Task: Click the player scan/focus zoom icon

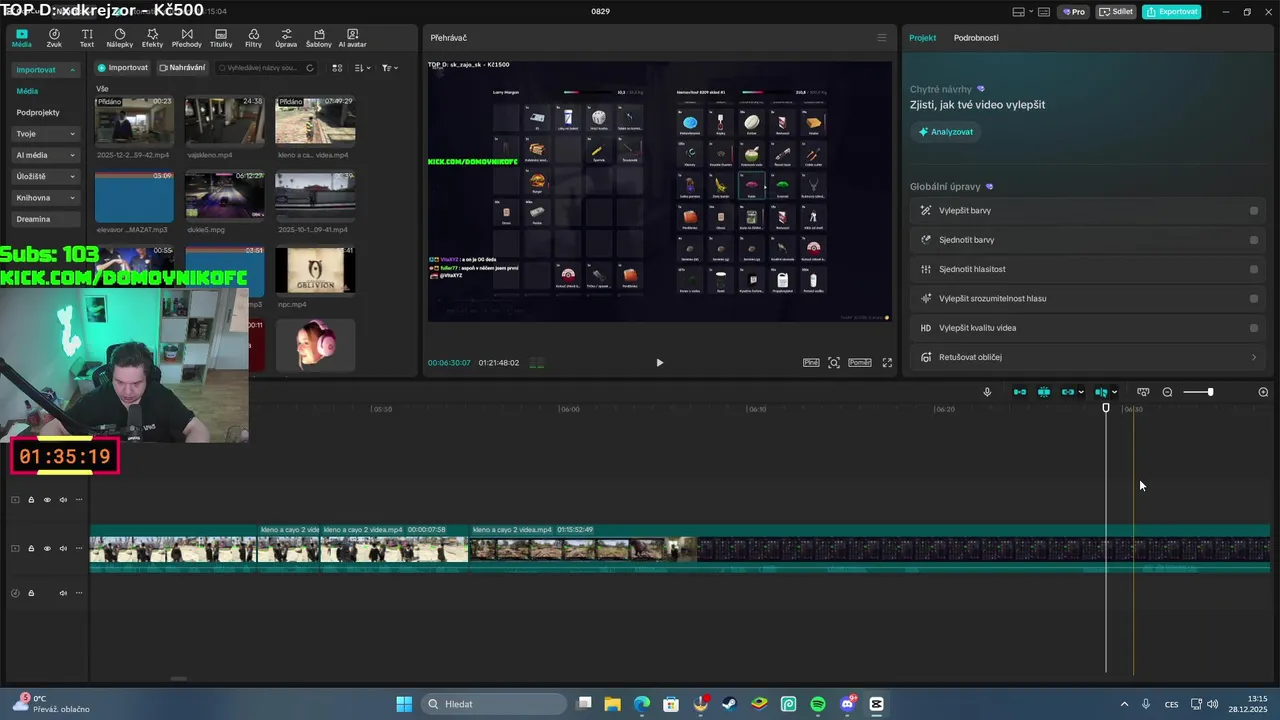Action: click(834, 363)
